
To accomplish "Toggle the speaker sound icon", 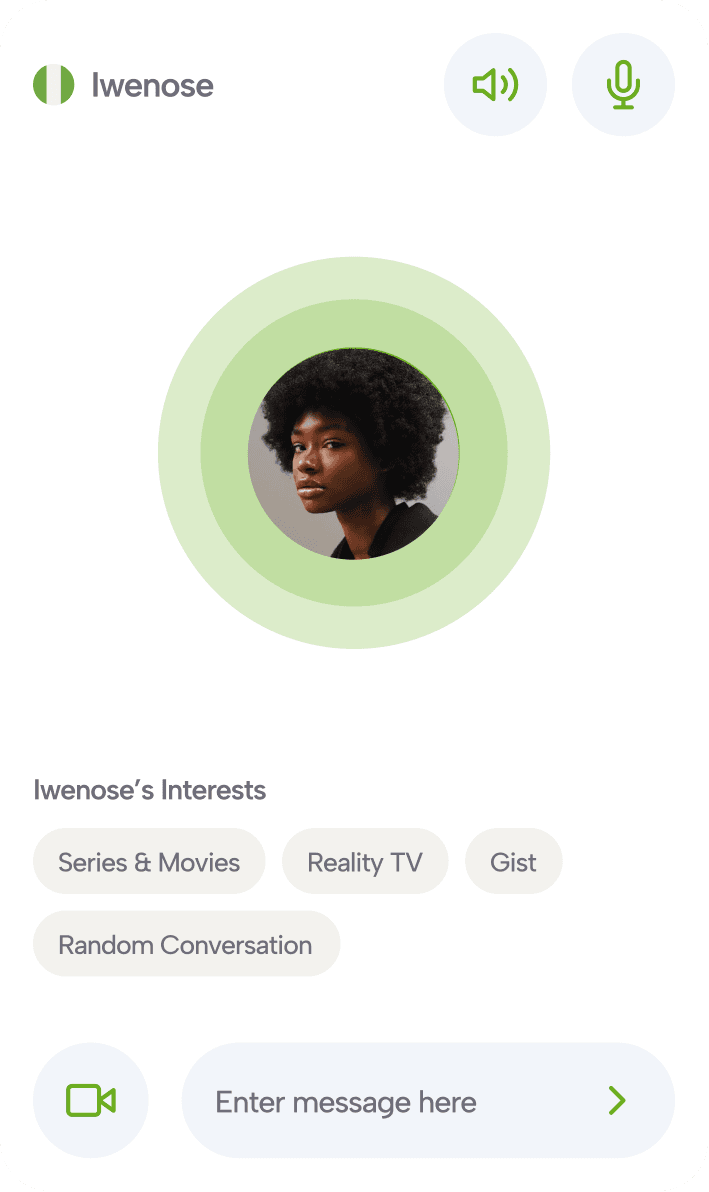I will click(495, 84).
